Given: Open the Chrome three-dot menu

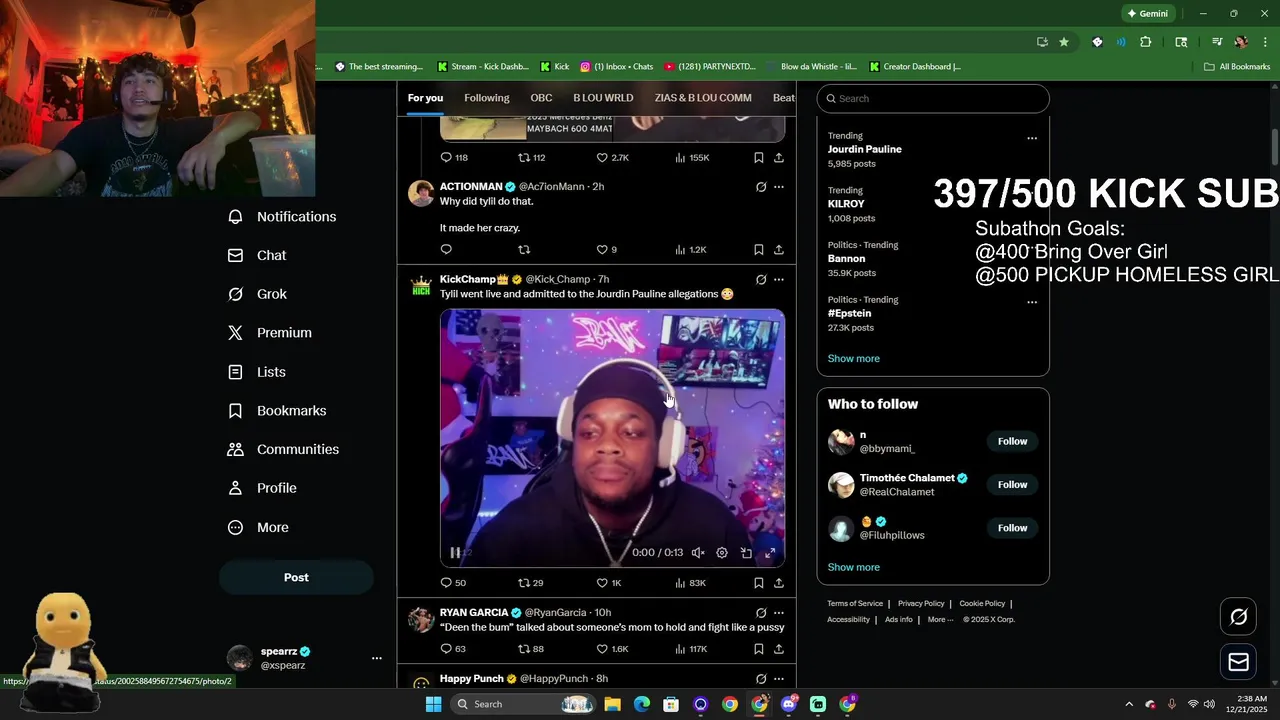Looking at the screenshot, I should (1266, 42).
